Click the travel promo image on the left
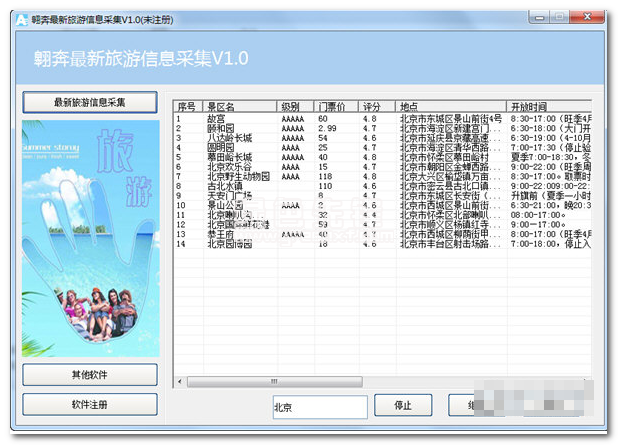The height and width of the screenshot is (445, 618). pos(91,238)
